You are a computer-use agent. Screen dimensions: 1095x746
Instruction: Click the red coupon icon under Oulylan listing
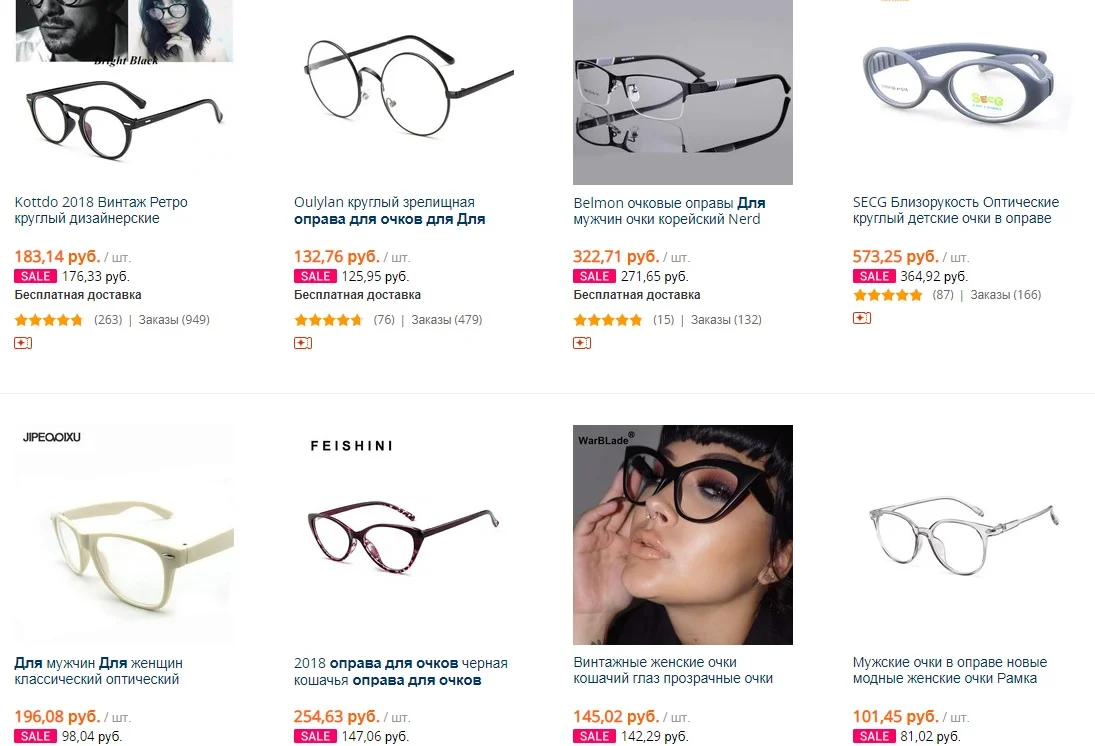302,343
